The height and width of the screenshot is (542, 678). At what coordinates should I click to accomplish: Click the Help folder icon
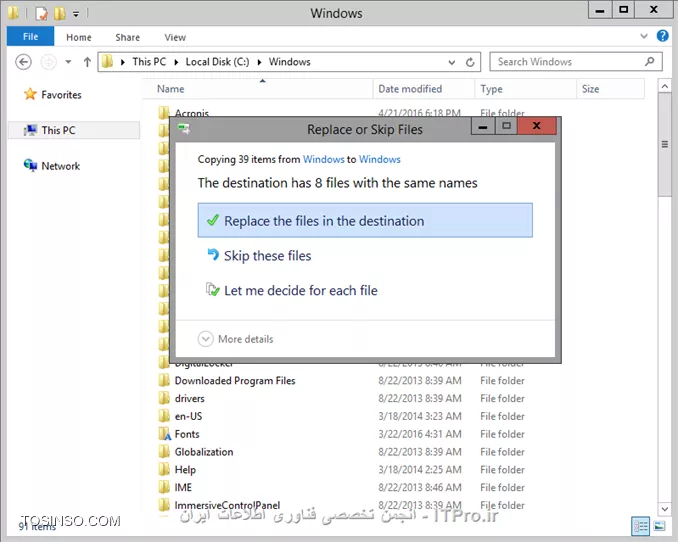164,470
